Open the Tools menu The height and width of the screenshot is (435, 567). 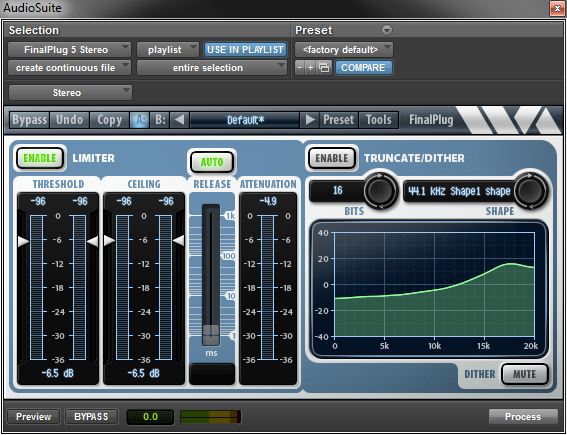[x=379, y=120]
